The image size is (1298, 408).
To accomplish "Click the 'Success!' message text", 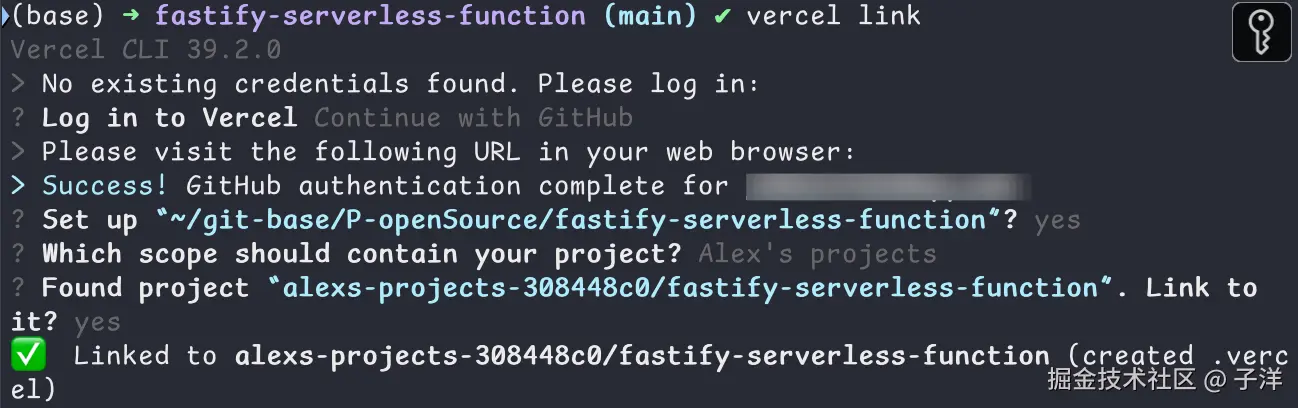I will pyautogui.click(x=106, y=186).
